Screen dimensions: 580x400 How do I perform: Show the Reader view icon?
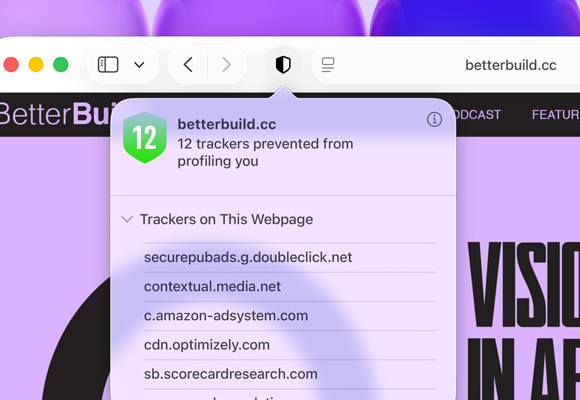(328, 65)
